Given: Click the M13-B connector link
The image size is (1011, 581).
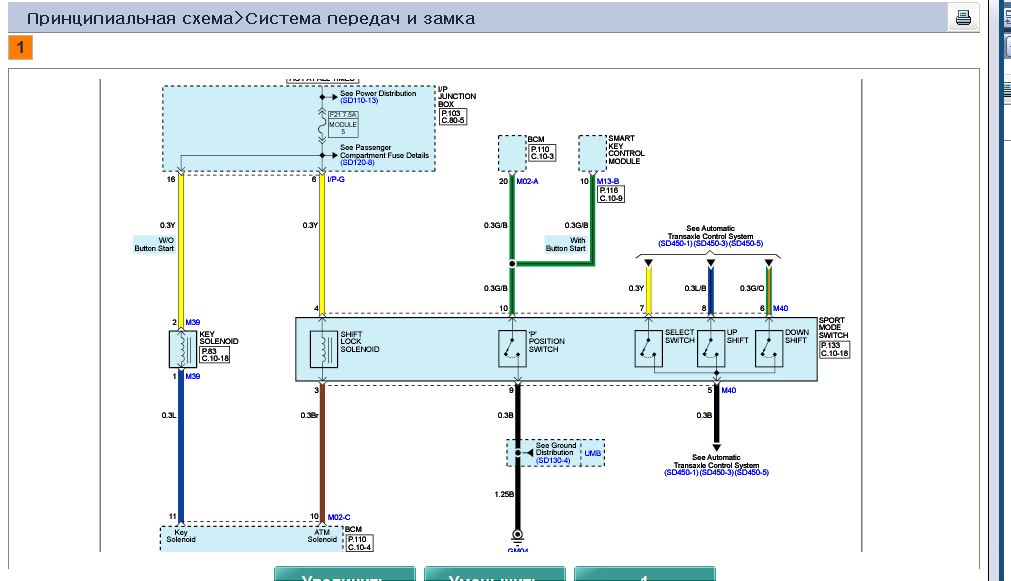Looking at the screenshot, I should click(608, 182).
